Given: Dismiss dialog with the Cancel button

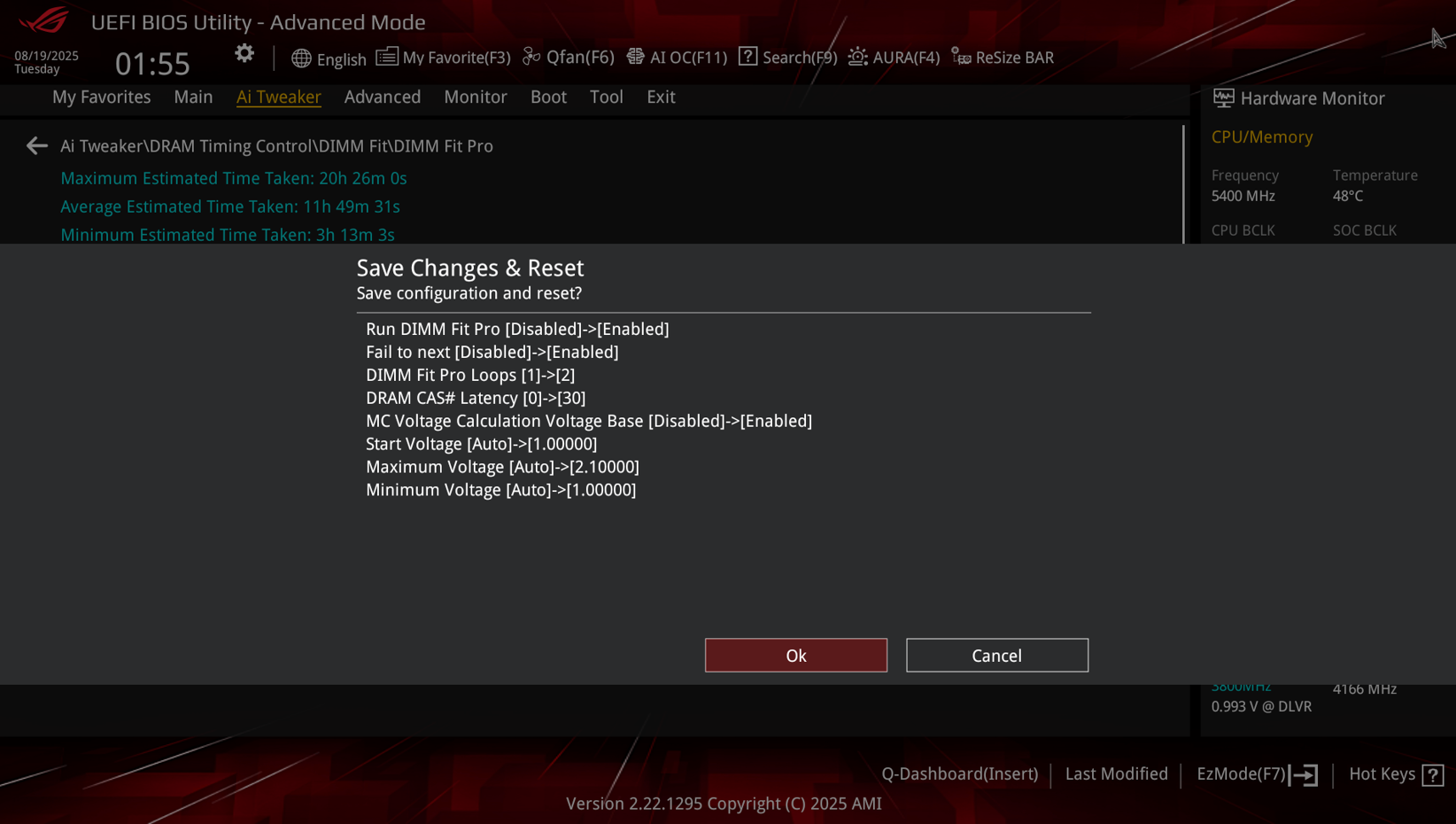Looking at the screenshot, I should tap(997, 656).
